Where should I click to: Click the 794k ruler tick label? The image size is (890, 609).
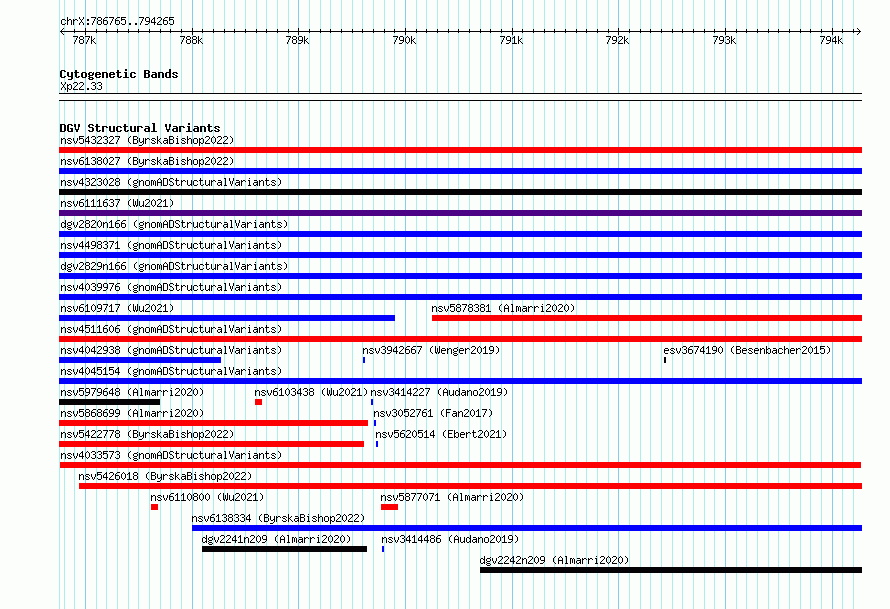[831, 40]
